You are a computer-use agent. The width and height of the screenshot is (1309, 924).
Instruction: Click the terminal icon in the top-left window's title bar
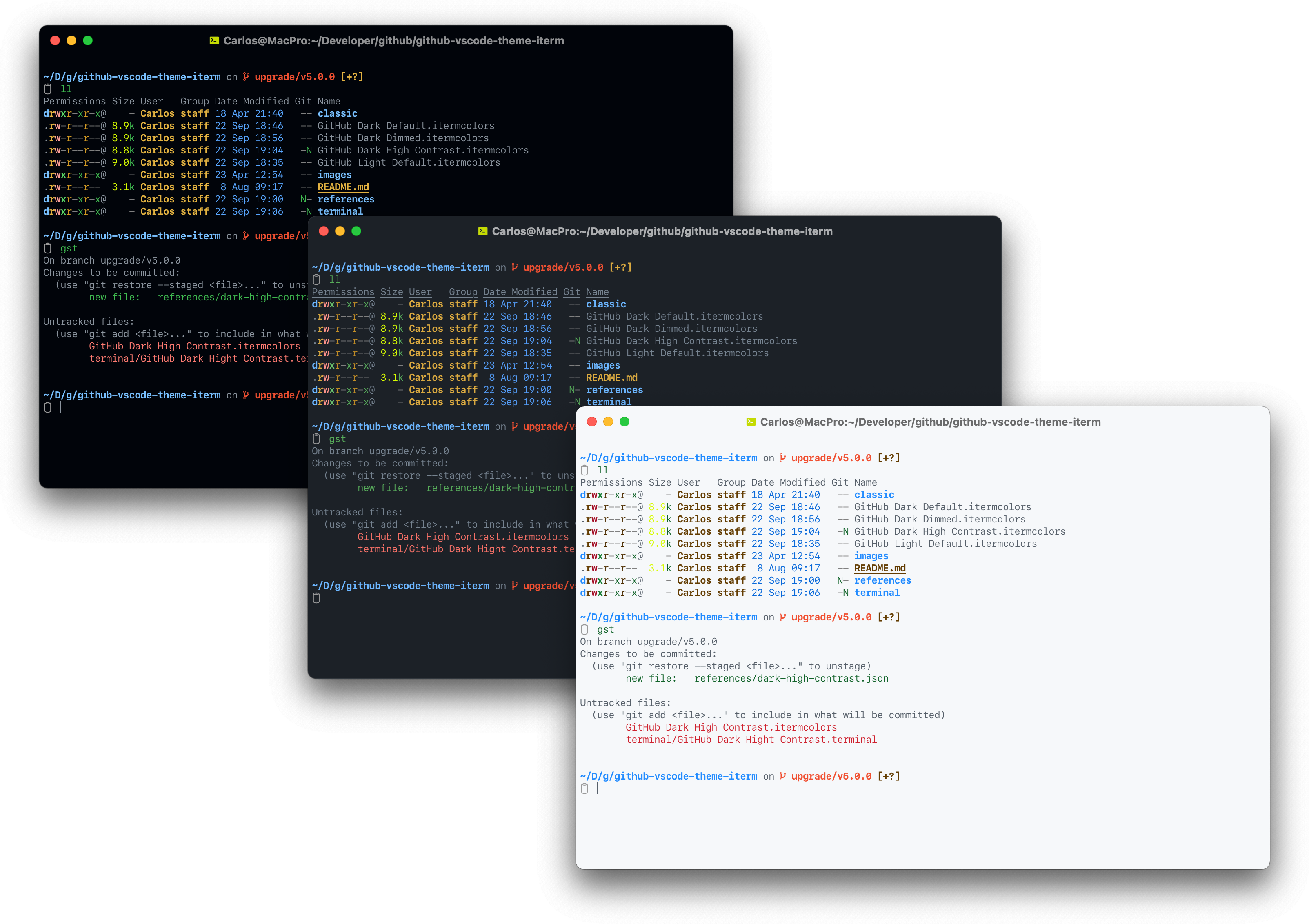click(214, 40)
